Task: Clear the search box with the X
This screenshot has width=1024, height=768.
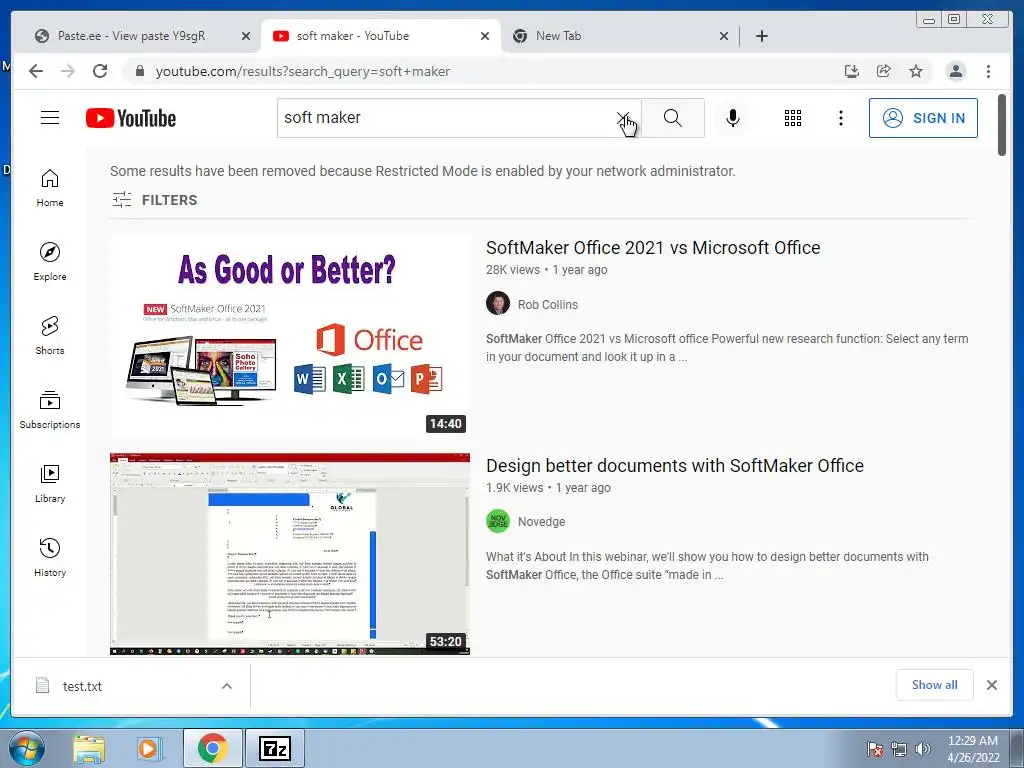Action: (x=622, y=118)
